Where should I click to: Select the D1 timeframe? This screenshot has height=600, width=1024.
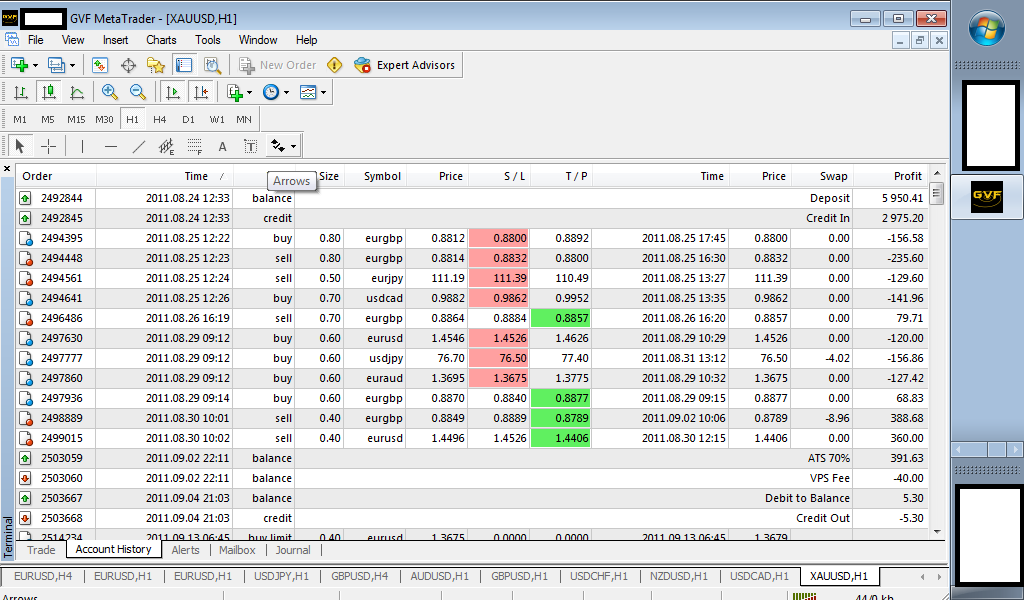[x=188, y=119]
